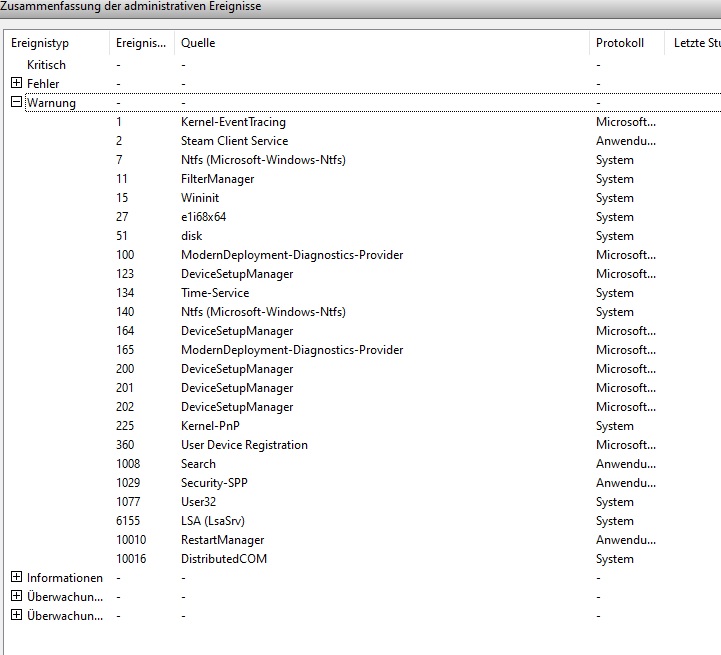Select the e1i68x64 event row
Viewport: 721px width, 655px height.
click(x=362, y=217)
